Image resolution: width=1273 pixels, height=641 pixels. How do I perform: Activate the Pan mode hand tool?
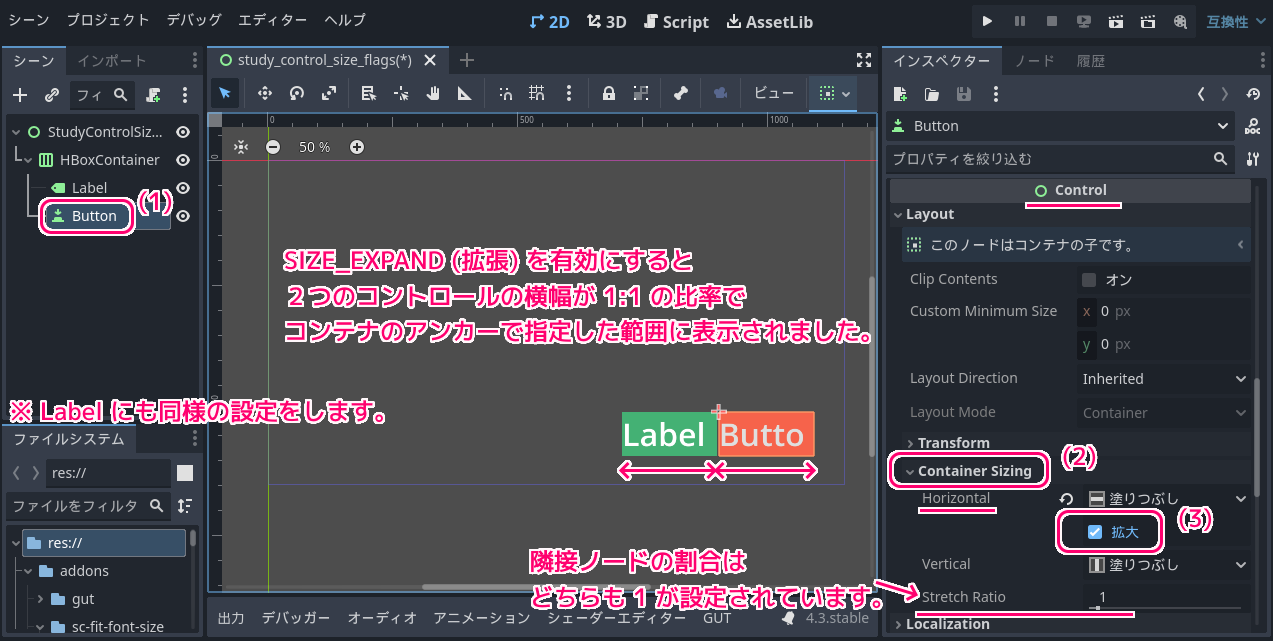click(x=433, y=94)
